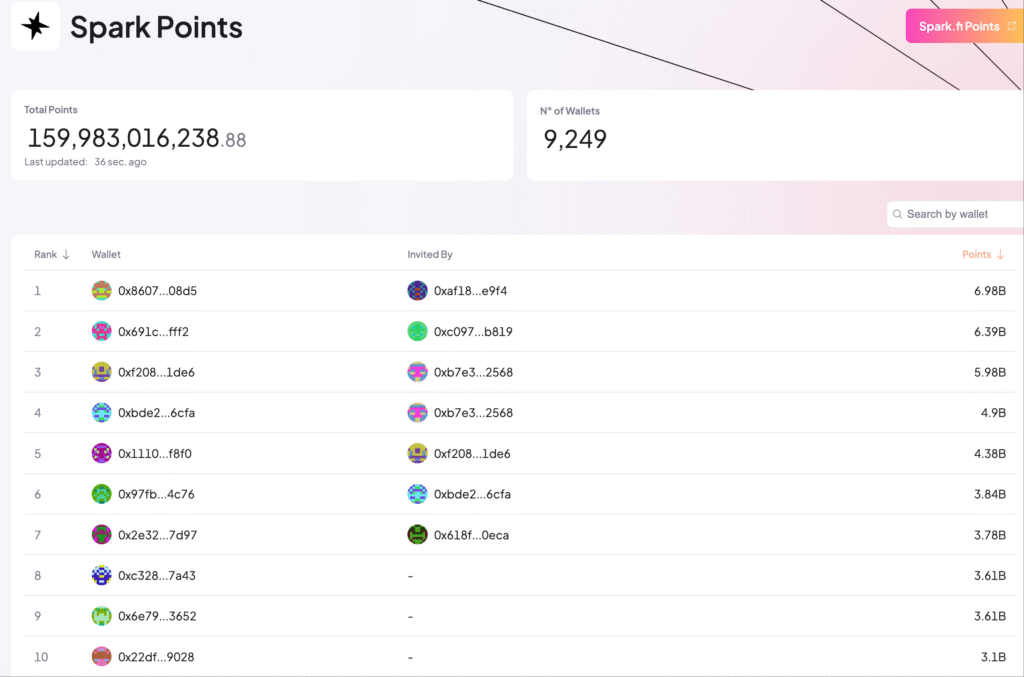Image resolution: width=1024 pixels, height=677 pixels.
Task: Click avatar icon of wallet 0x8607...08d5
Action: 101,291
